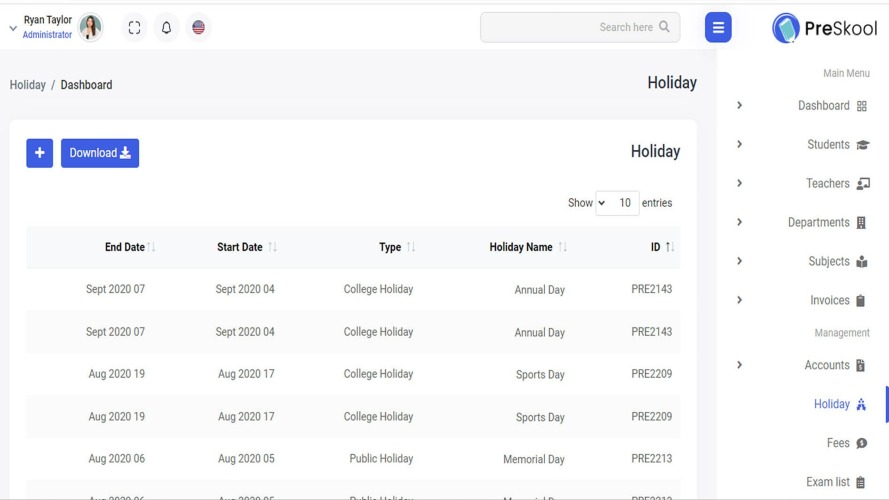Sort by the ID column arrows

point(670,247)
